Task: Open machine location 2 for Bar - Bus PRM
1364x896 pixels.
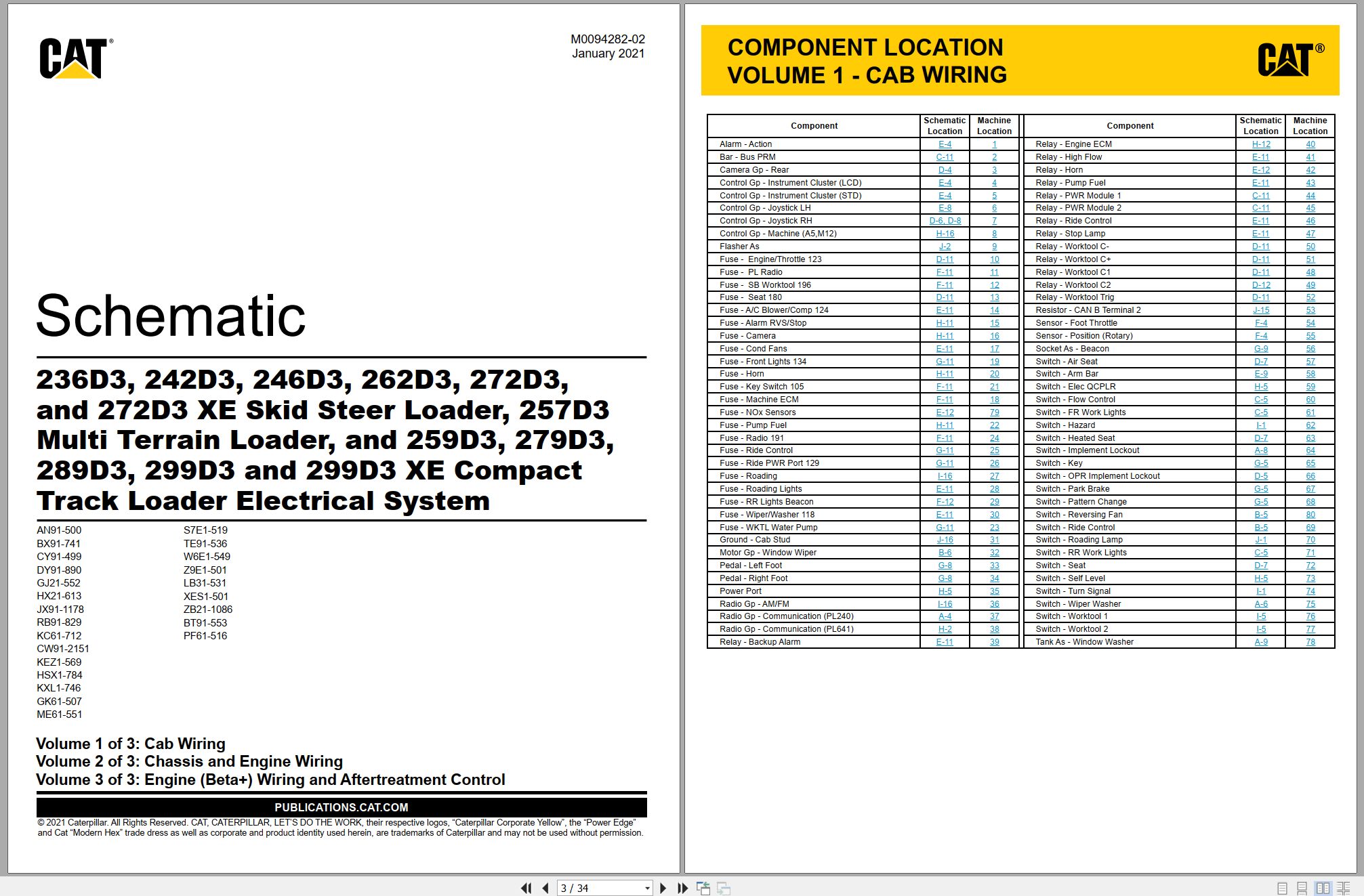Action: click(x=994, y=157)
